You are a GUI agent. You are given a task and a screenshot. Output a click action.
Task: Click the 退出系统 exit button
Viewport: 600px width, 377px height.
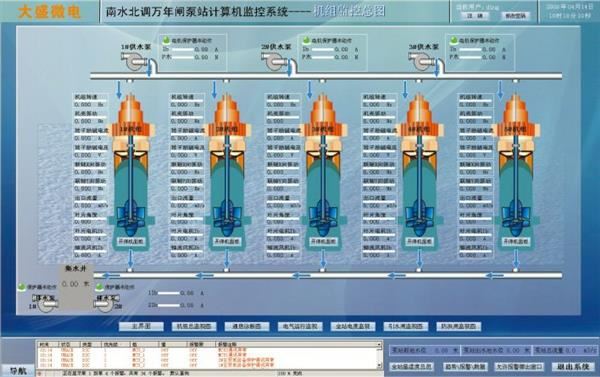(572, 367)
